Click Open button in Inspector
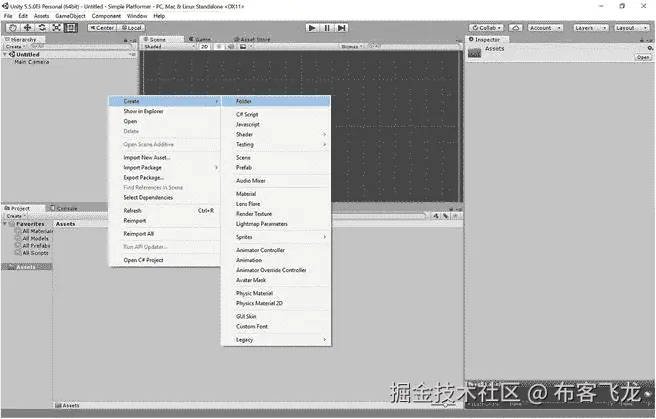Image resolution: width=656 pixels, height=419 pixels. coord(643,57)
